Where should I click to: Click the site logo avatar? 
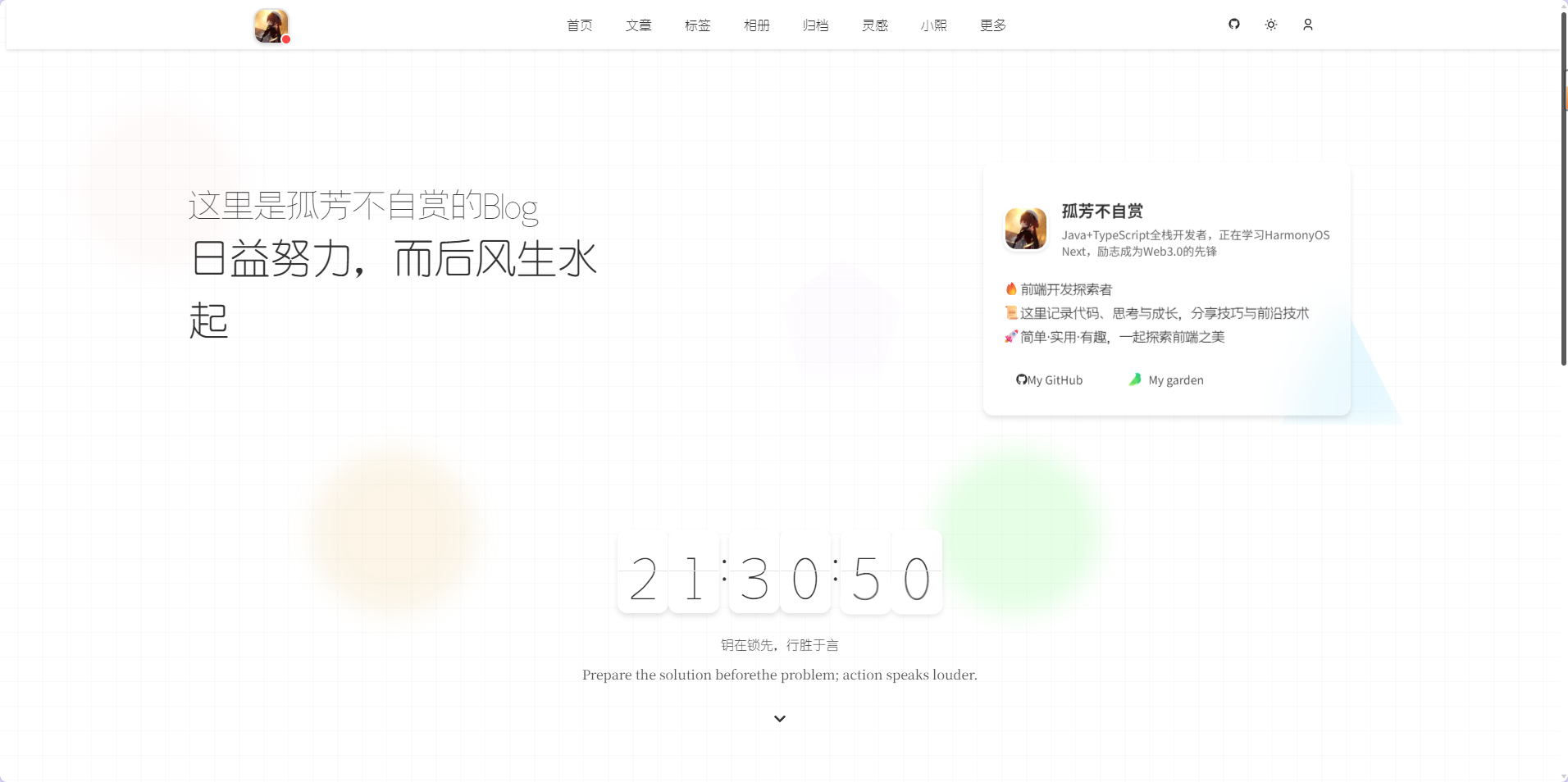click(x=271, y=25)
